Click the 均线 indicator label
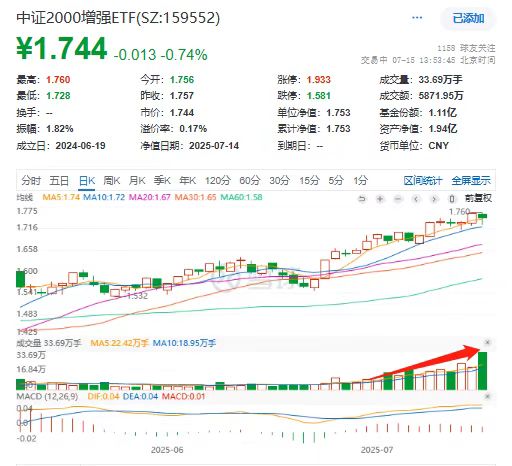 tap(25, 197)
